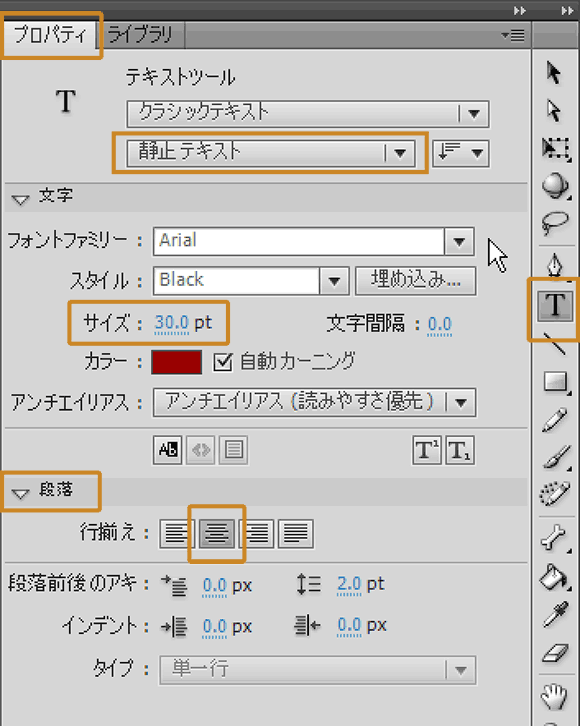Toggle superscript formatting
The height and width of the screenshot is (726, 580).
426,450
